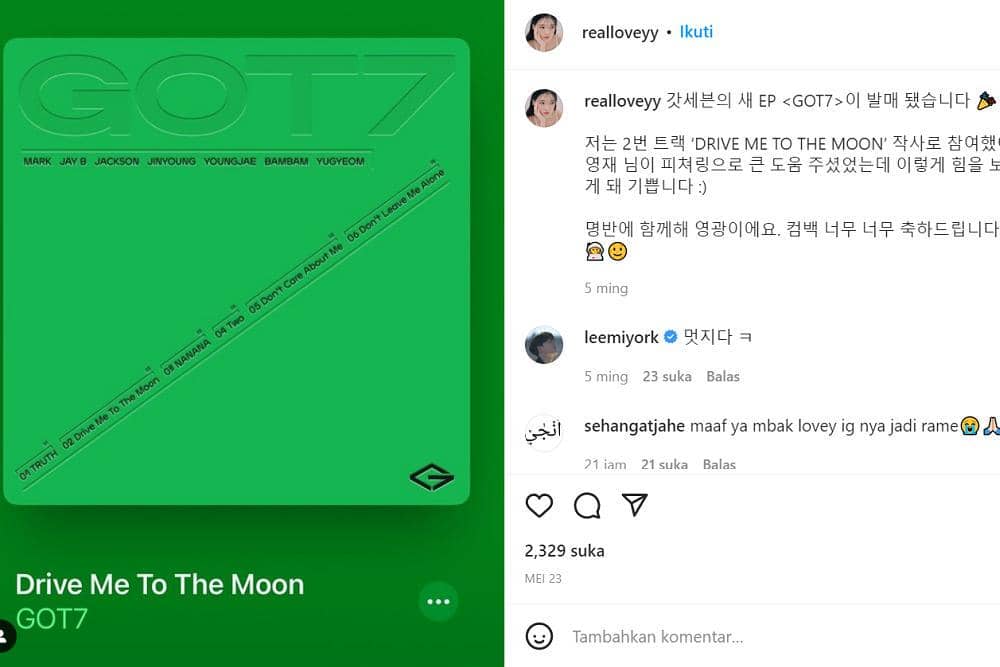Click the user-tag icon on the photo
Screen dimensions: 1000x667
click(x=5, y=634)
